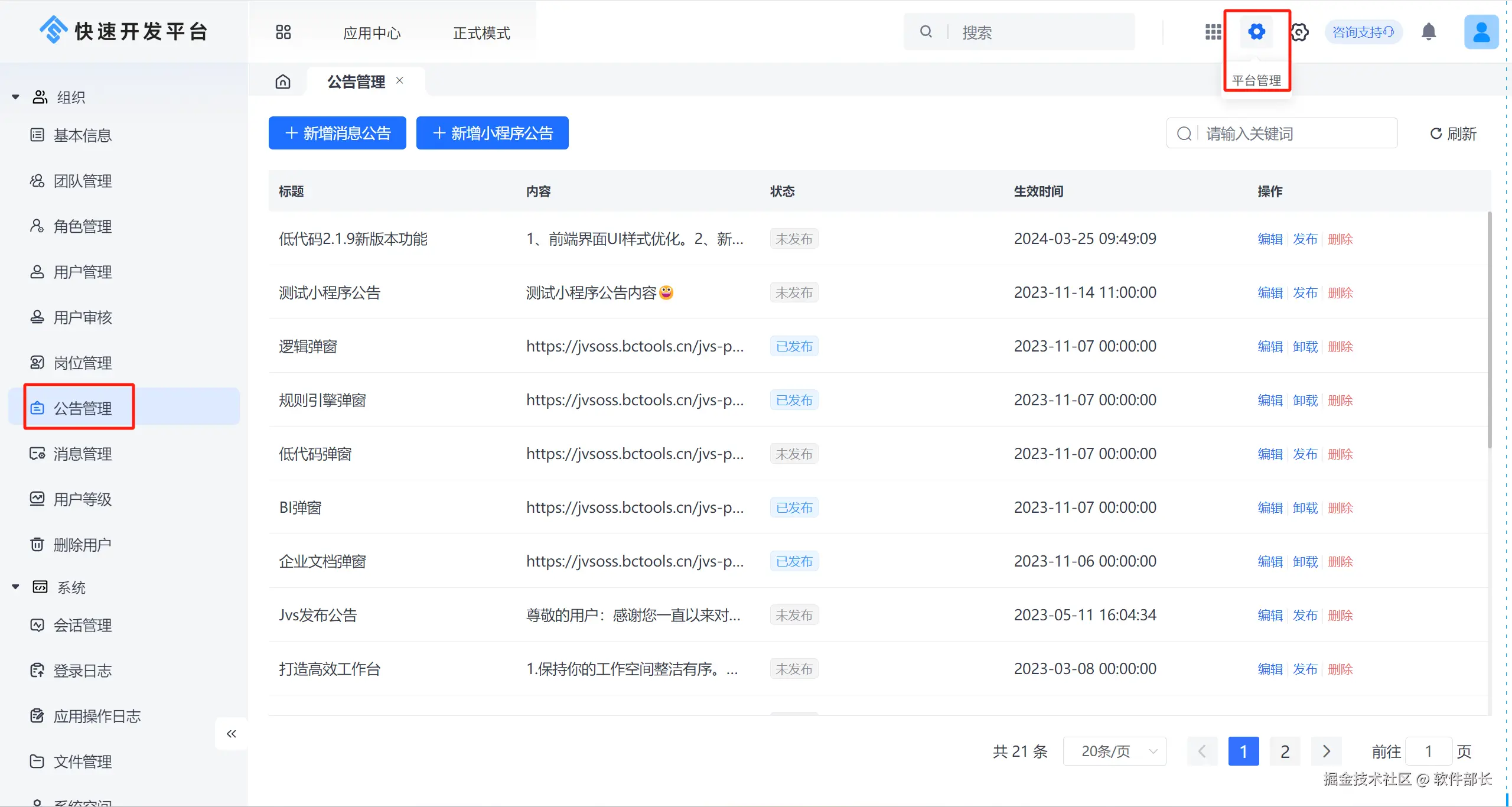Open 应用中心 in the top menu
1512x807 pixels.
(372, 33)
